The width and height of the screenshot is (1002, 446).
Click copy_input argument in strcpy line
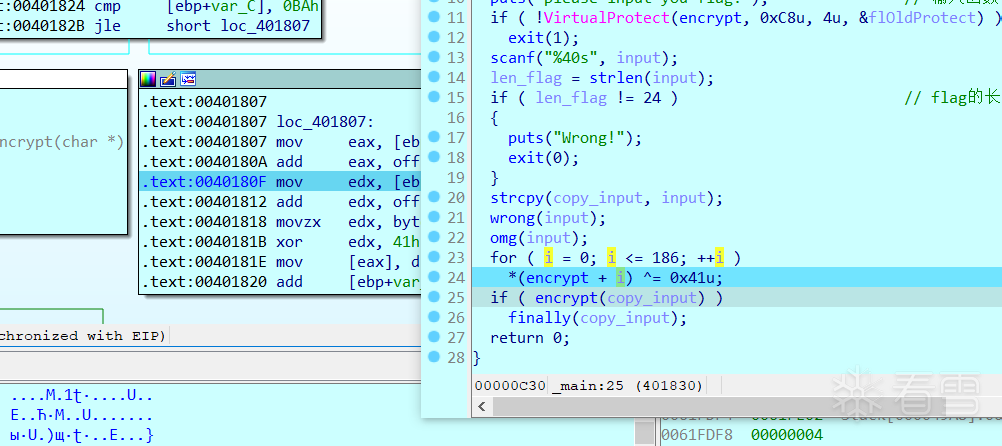[x=598, y=198]
